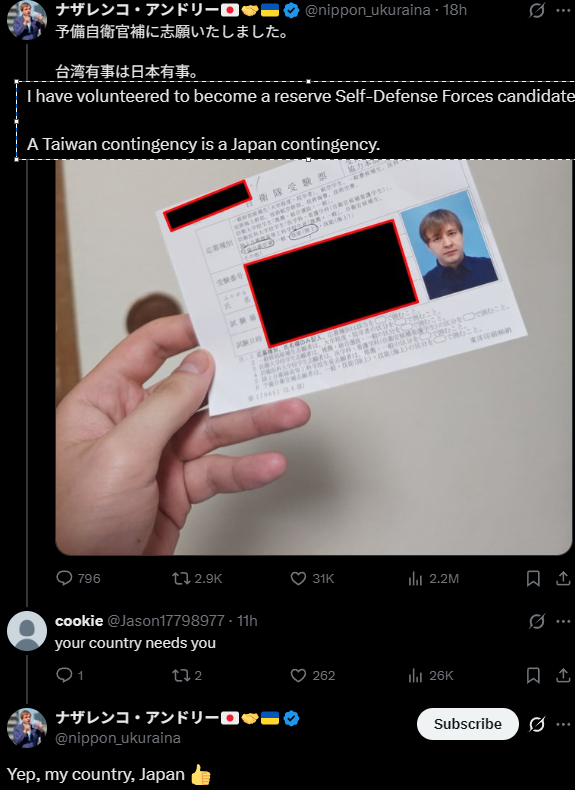This screenshot has height=790, width=575.
Task: Repost cookie's reply showing 2 reposts
Action: click(x=186, y=675)
